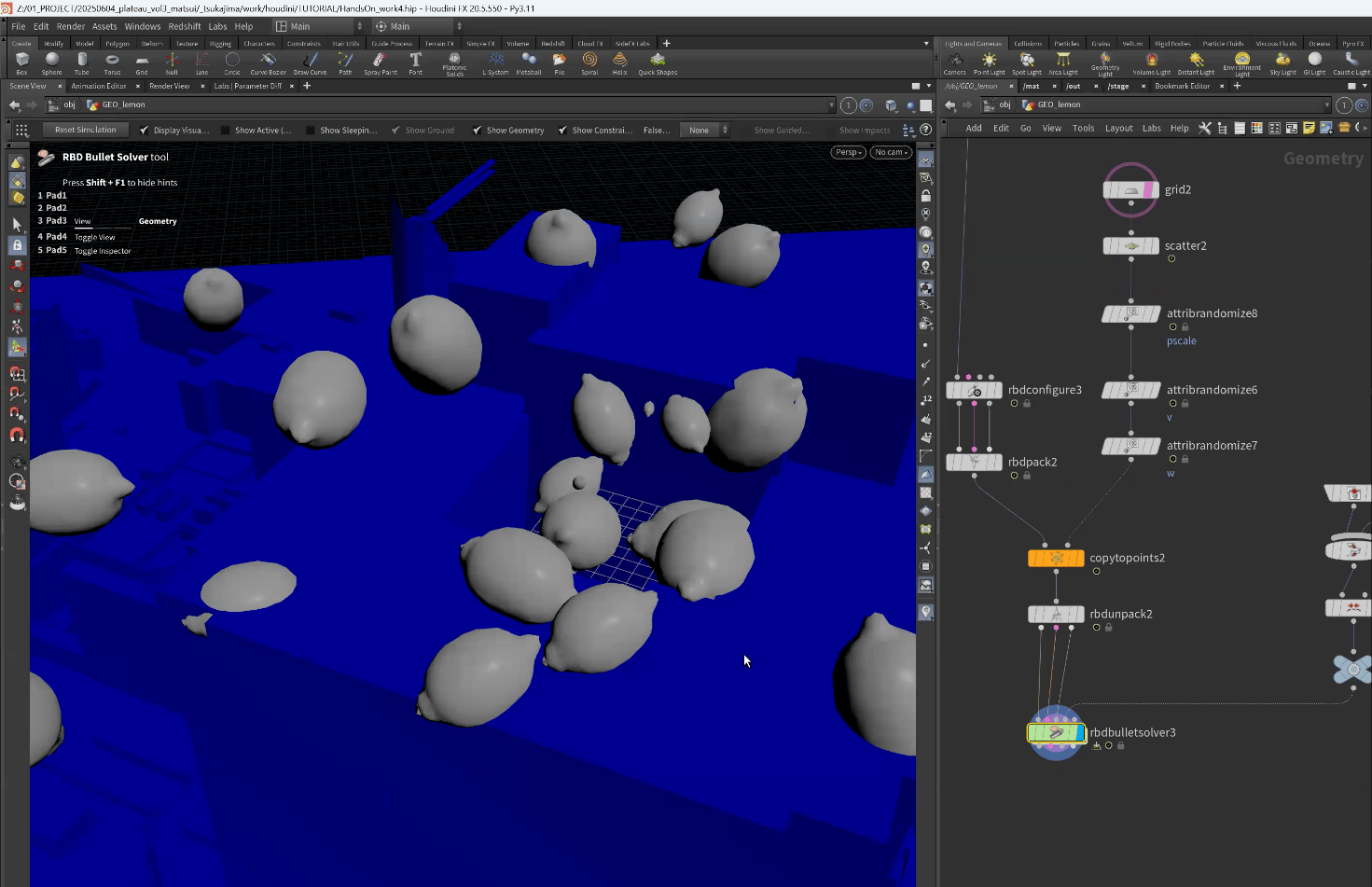This screenshot has width=1372, height=887.
Task: Select the Torus shelf tool
Action: [x=112, y=62]
